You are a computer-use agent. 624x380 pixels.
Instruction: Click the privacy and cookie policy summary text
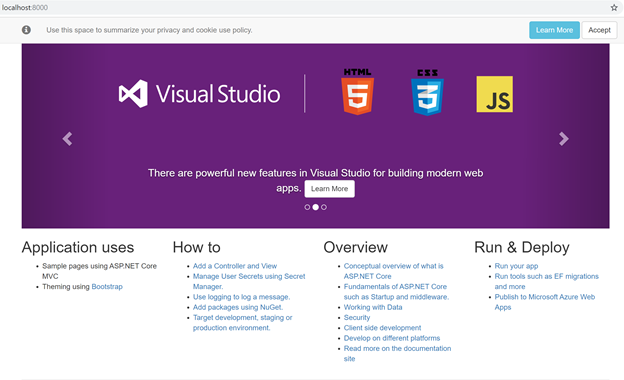click(149, 30)
